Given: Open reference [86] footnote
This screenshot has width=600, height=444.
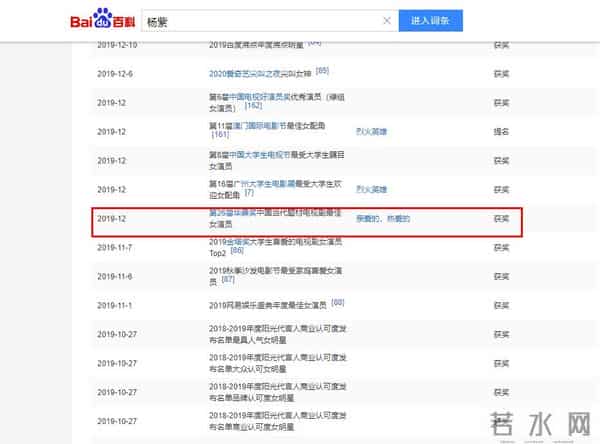Looking at the screenshot, I should 237,250.
